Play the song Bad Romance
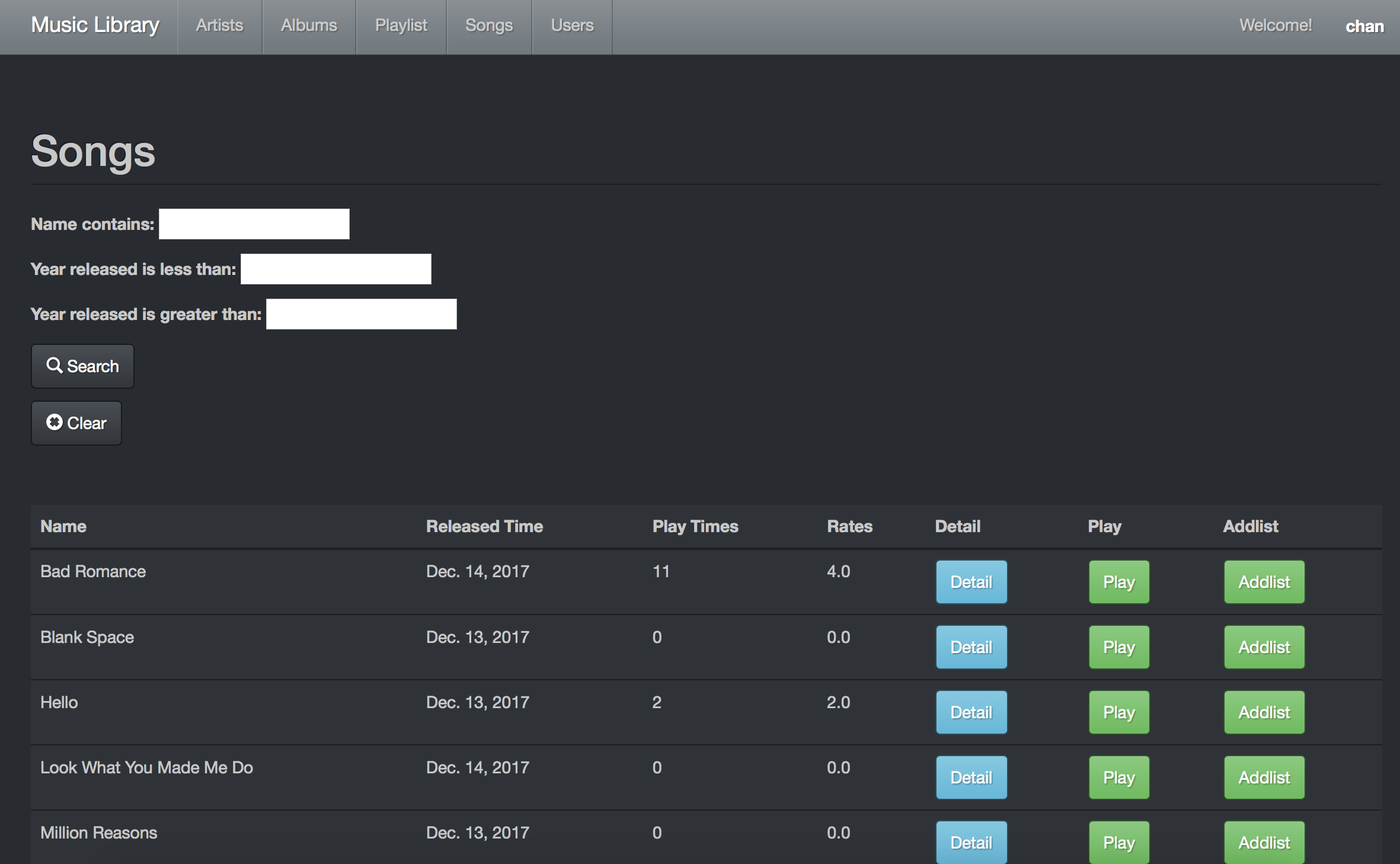This screenshot has width=1400, height=864. point(1118,582)
